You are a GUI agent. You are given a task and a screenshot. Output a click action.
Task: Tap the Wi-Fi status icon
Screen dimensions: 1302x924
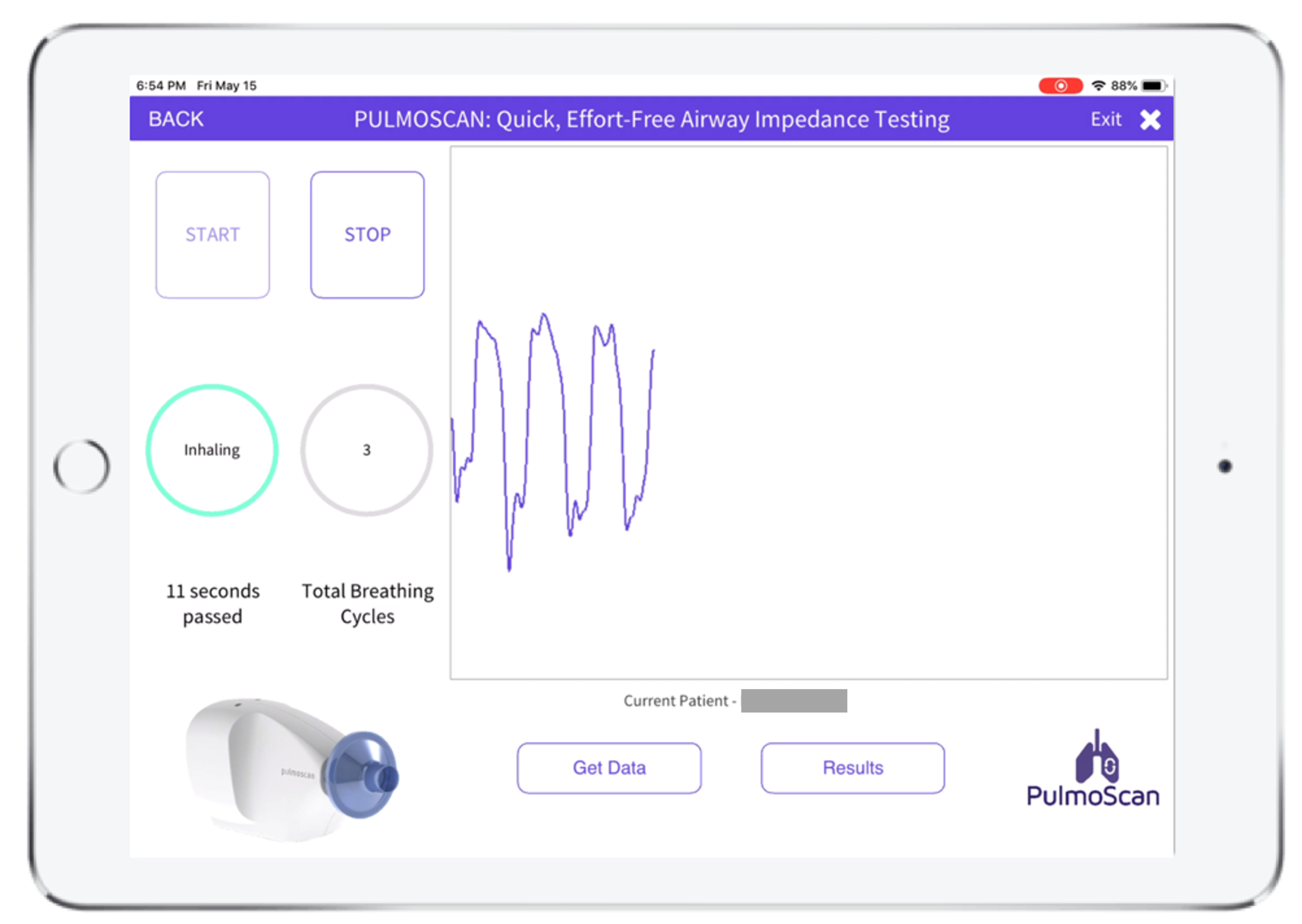[1098, 86]
